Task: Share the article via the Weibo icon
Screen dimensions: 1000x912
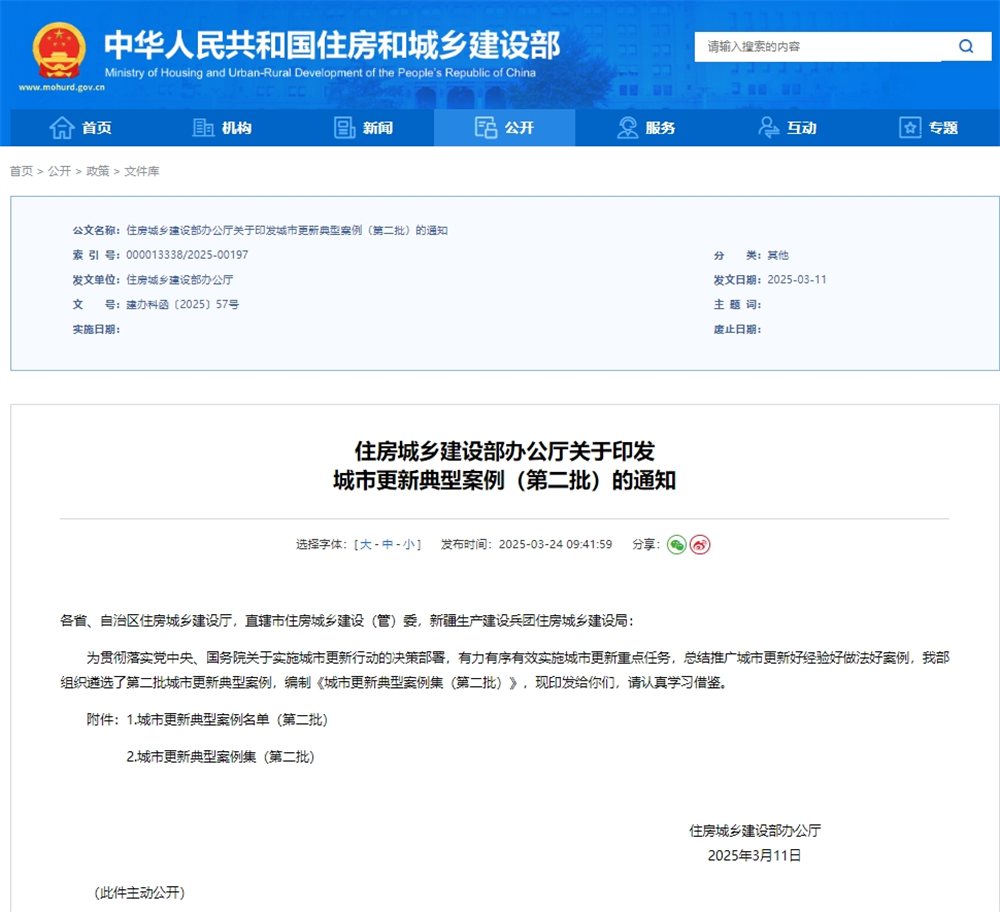Action: click(x=699, y=544)
